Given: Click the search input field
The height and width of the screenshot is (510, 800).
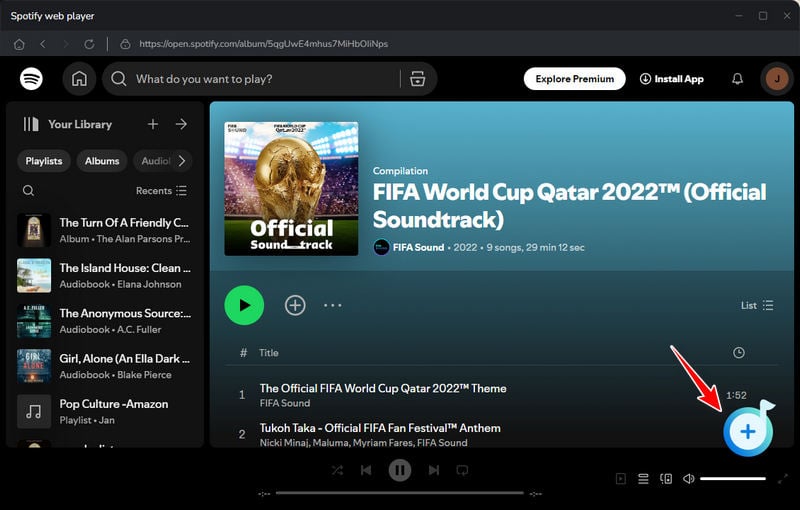Looking at the screenshot, I should (x=265, y=79).
